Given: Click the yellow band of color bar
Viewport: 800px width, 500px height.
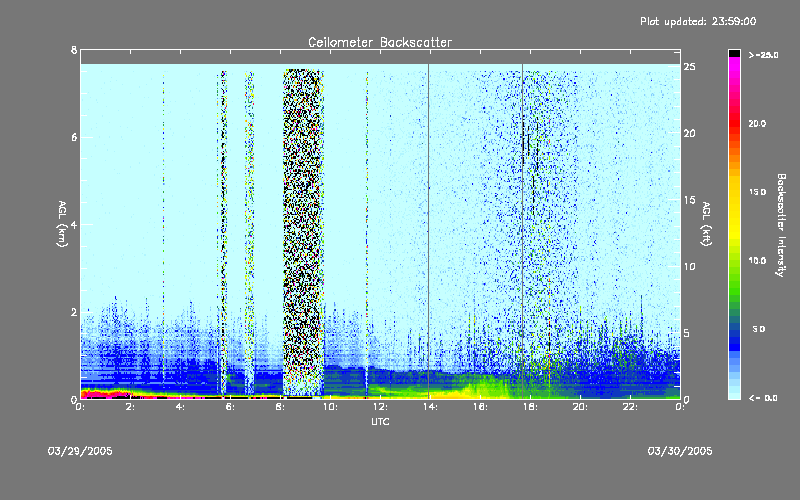Looking at the screenshot, I should (x=734, y=209).
